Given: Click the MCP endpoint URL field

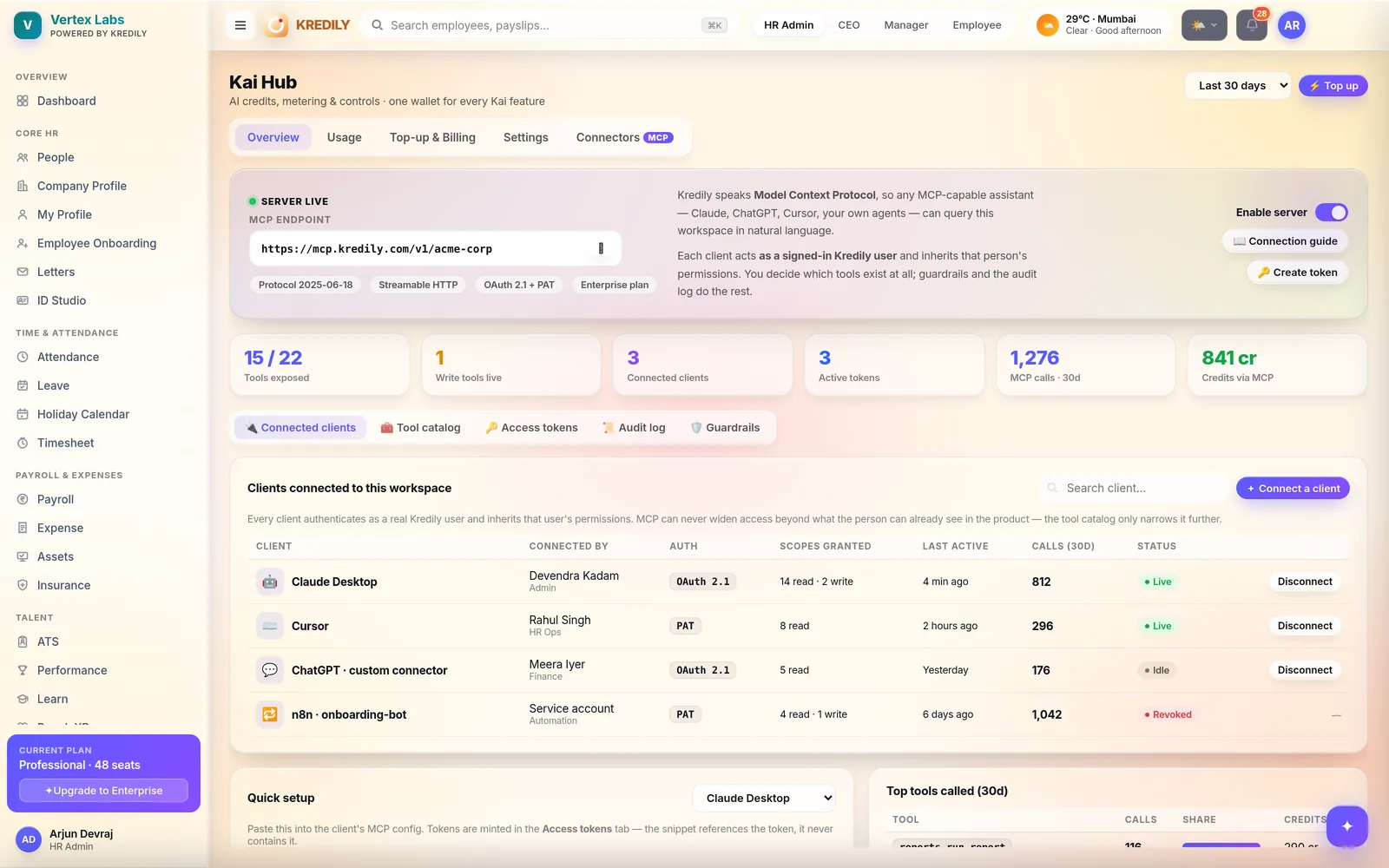Looking at the screenshot, I should 435,249.
